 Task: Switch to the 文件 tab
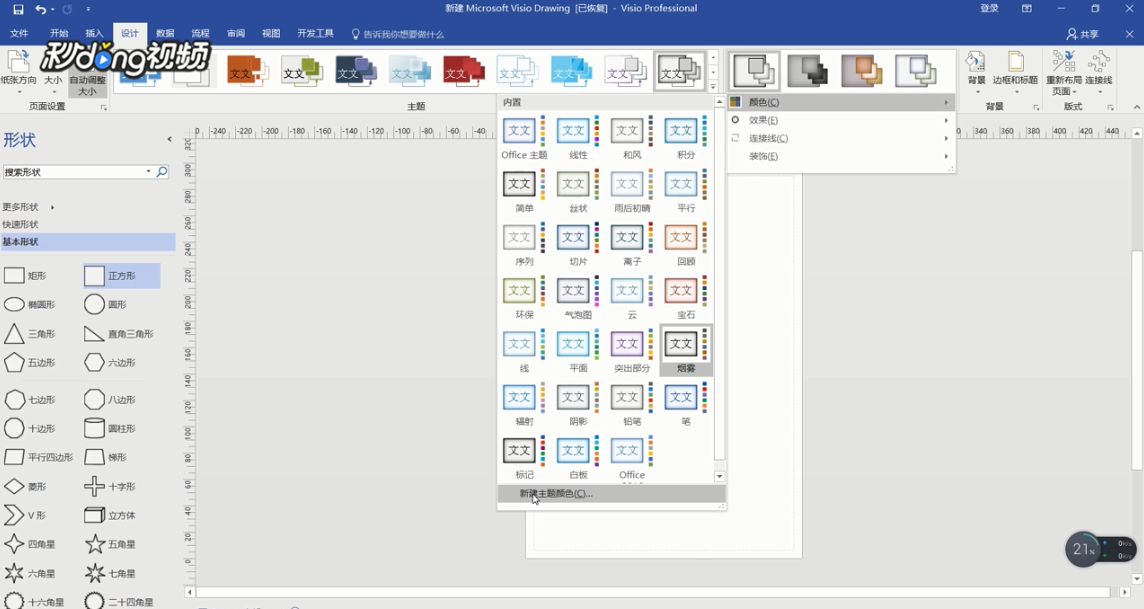[20, 34]
